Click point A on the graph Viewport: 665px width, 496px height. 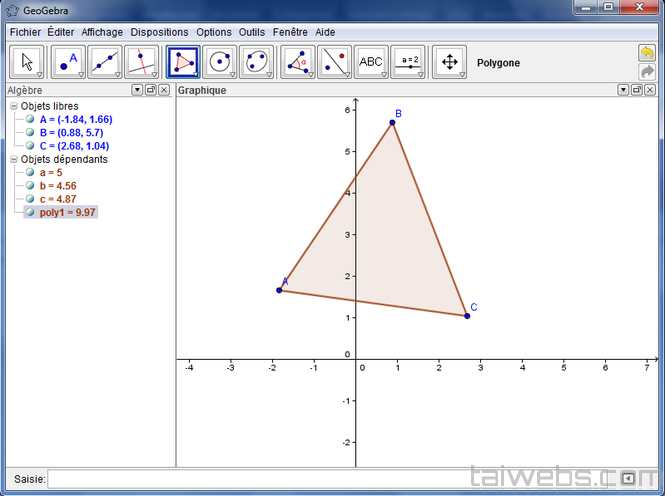coord(279,290)
